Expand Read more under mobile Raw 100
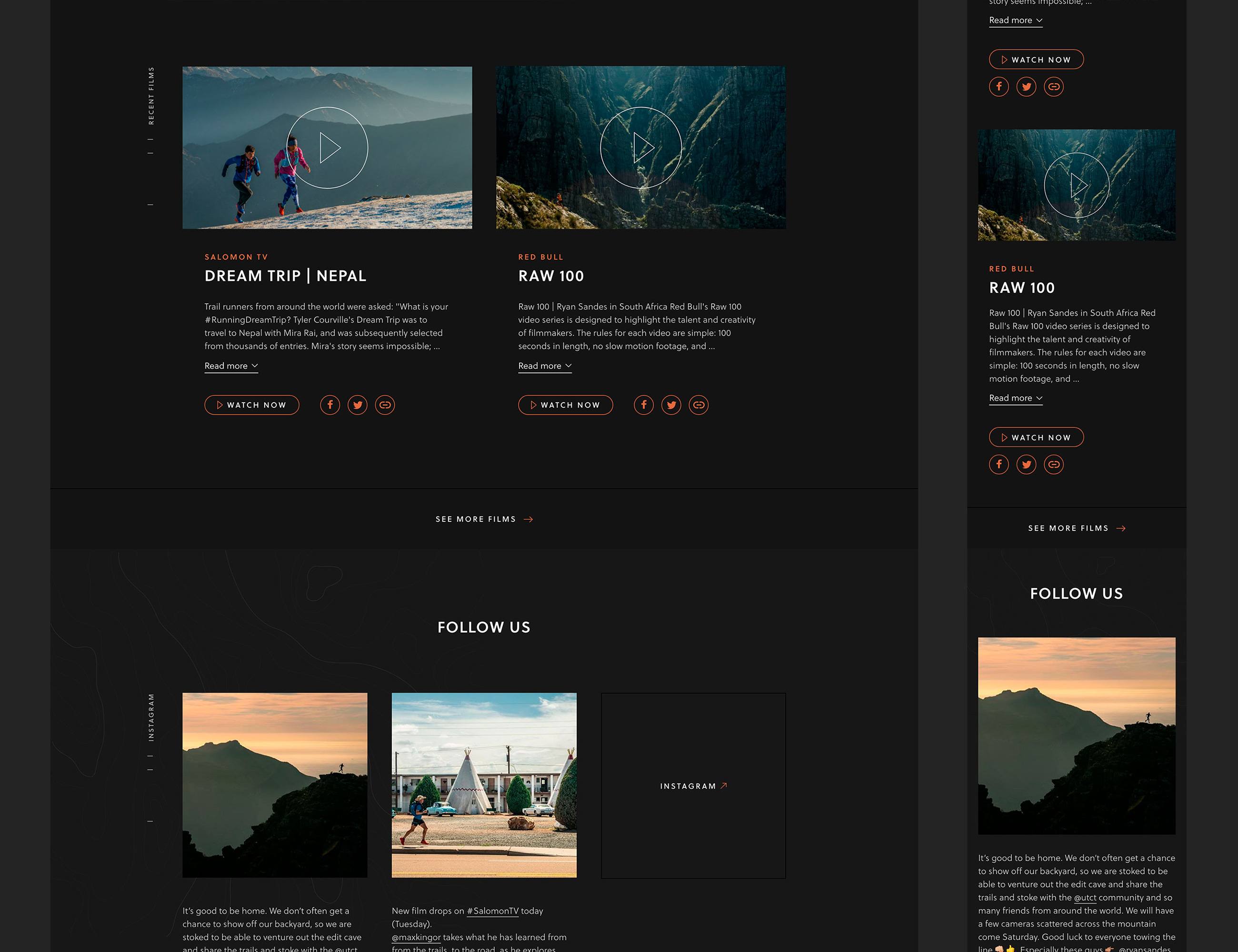 point(1016,398)
